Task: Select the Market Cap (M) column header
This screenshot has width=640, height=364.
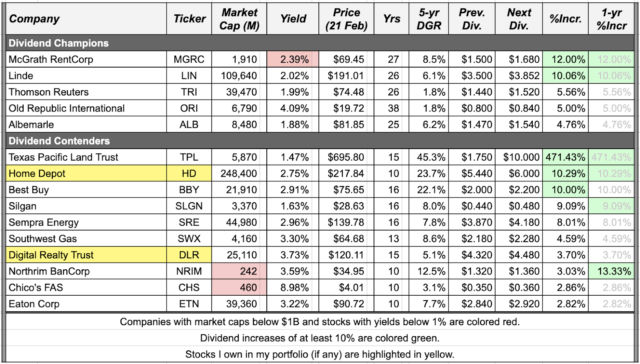Action: [239, 19]
